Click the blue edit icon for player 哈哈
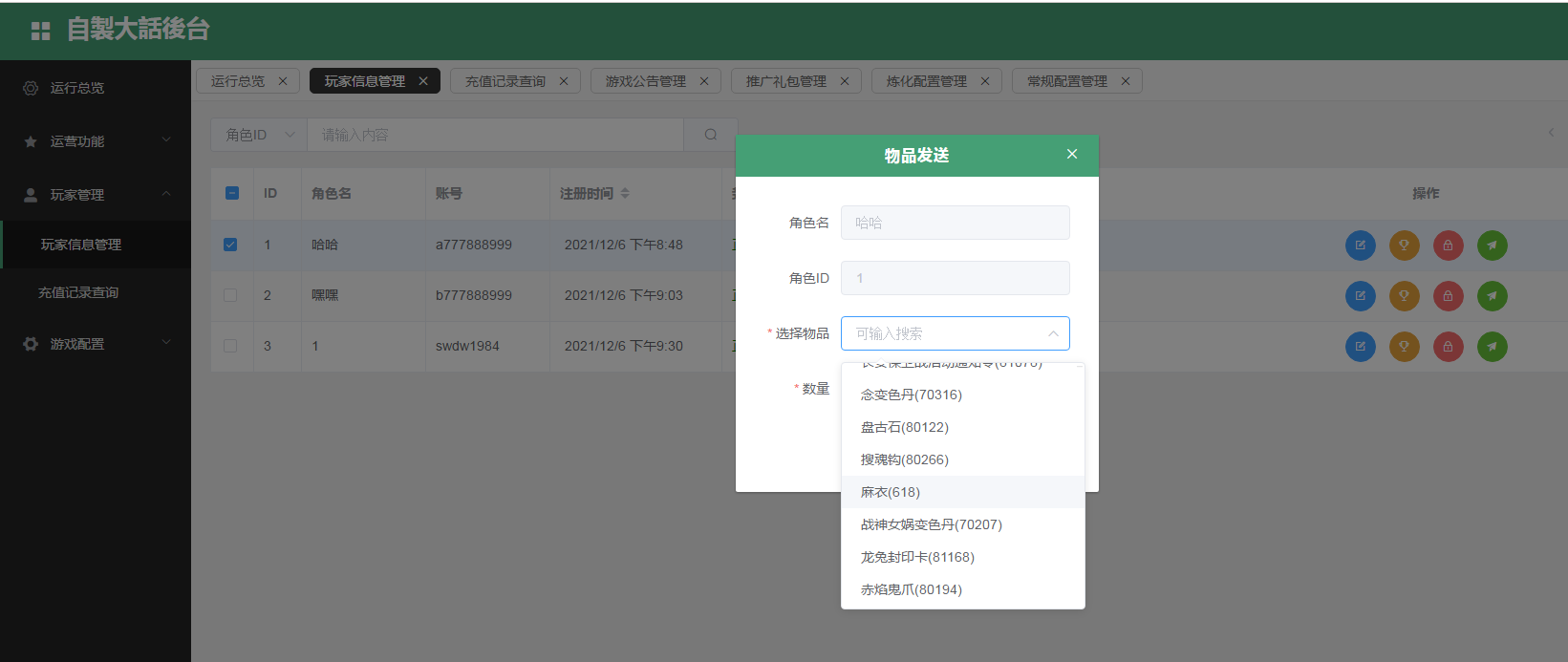 click(x=1360, y=246)
